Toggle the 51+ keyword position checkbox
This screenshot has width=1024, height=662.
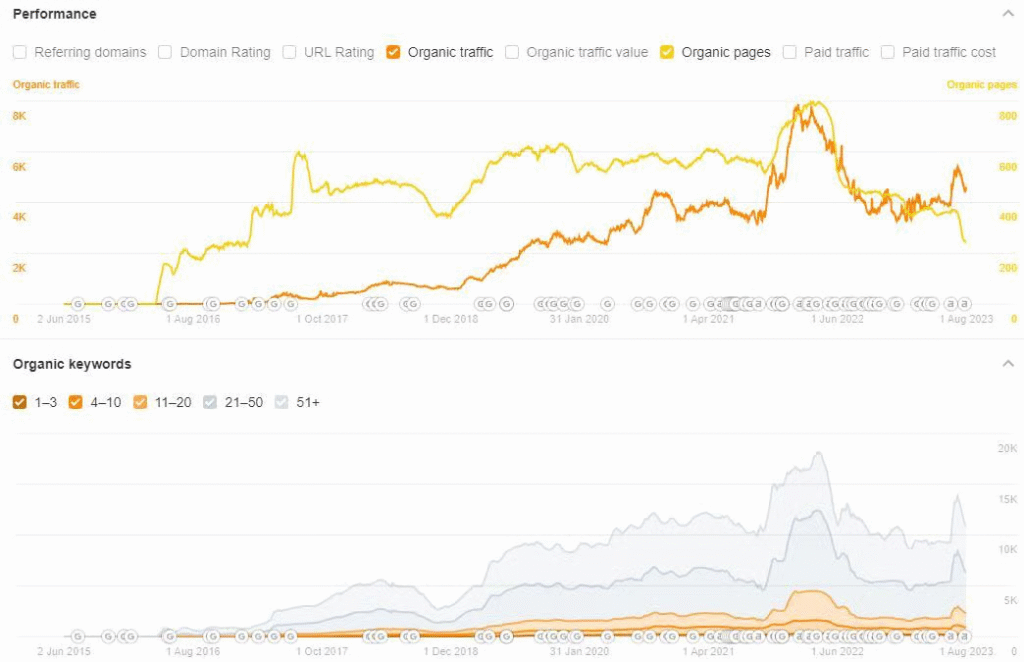pyautogui.click(x=280, y=402)
